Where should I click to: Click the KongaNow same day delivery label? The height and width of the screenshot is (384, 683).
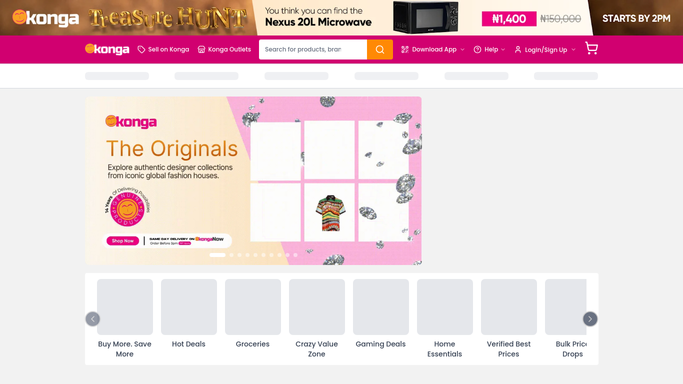[x=186, y=241]
